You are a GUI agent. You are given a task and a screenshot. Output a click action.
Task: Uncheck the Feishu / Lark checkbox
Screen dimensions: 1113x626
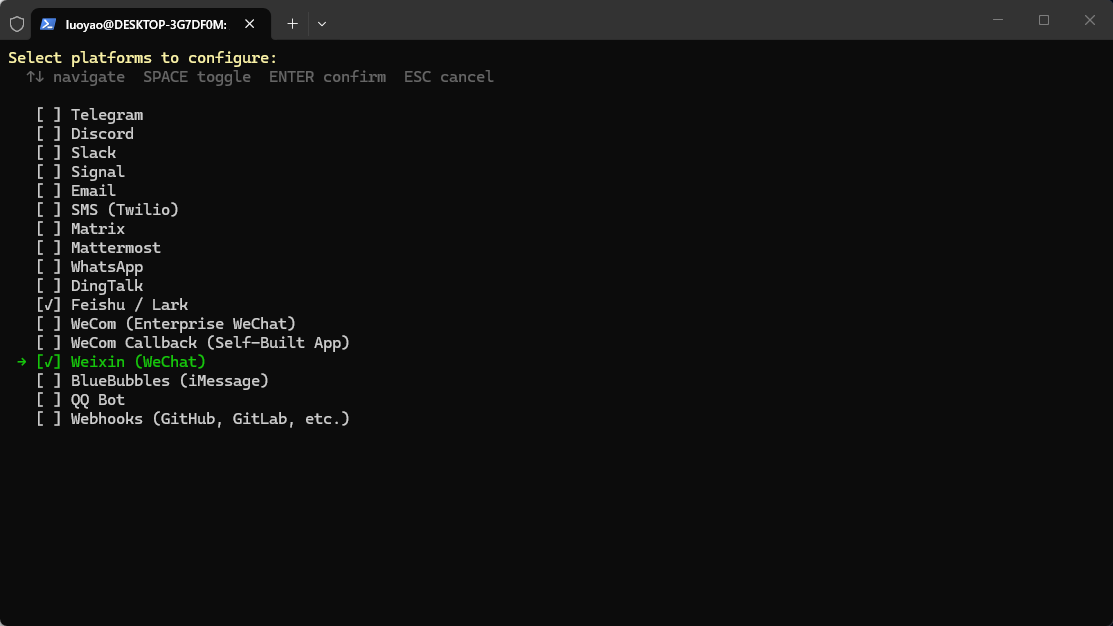(49, 305)
